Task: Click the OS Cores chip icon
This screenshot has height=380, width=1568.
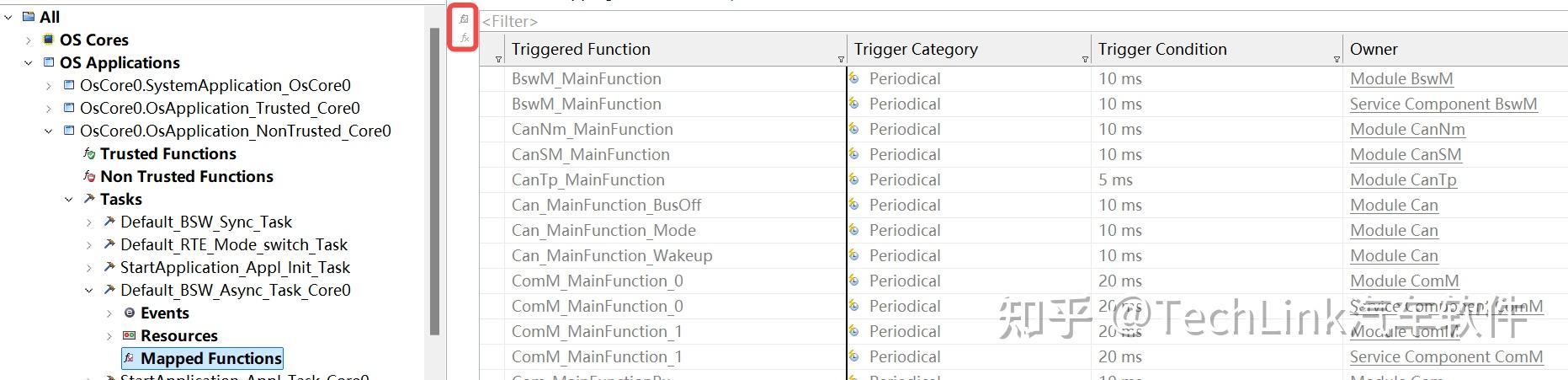Action: point(49,40)
